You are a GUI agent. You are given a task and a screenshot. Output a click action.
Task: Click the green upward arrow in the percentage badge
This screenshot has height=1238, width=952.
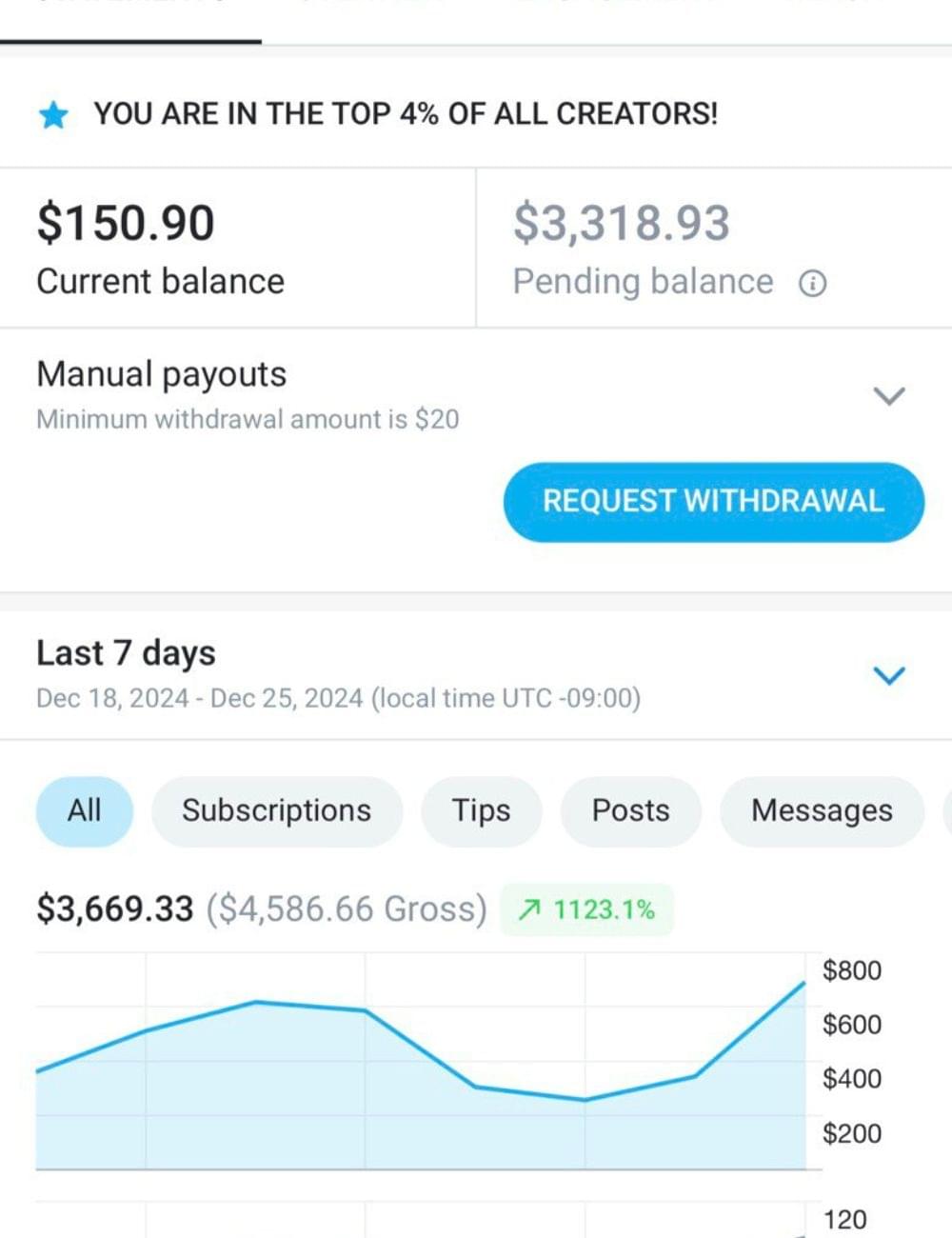point(529,910)
